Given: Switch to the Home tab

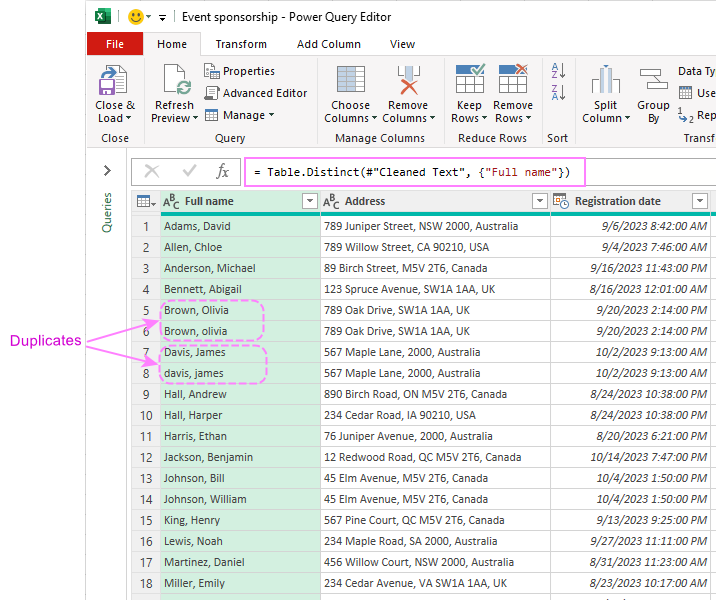Looking at the screenshot, I should coord(172,44).
